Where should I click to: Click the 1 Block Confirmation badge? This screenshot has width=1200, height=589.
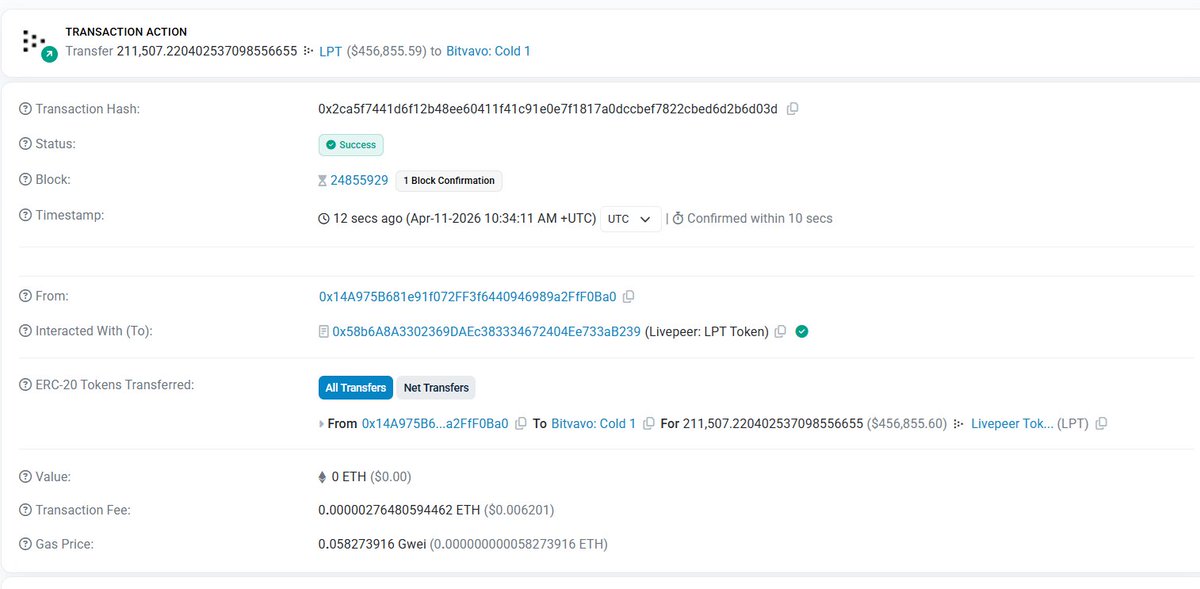point(449,181)
